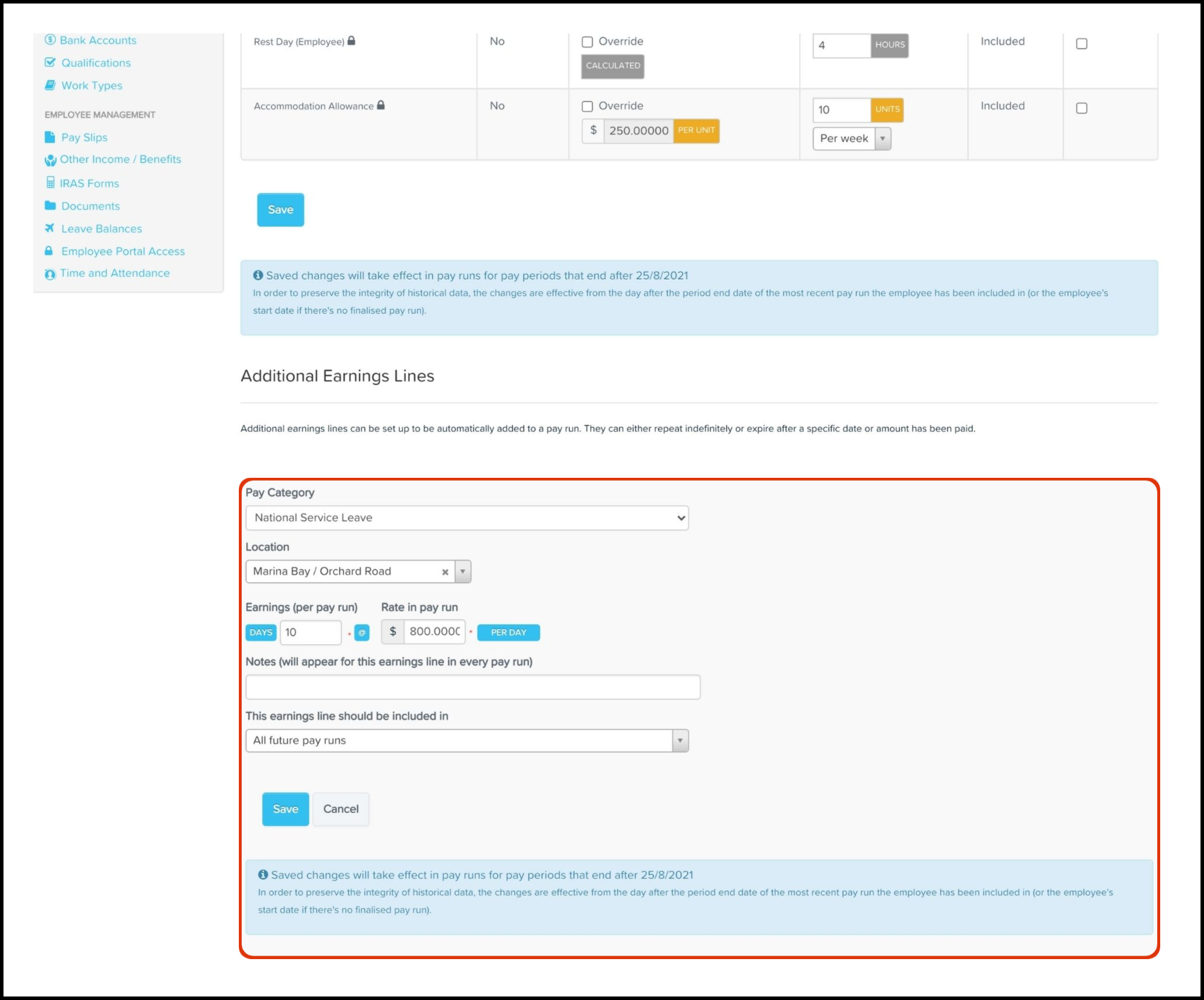Click Save below the Cancel-paired earnings form

pos(285,809)
